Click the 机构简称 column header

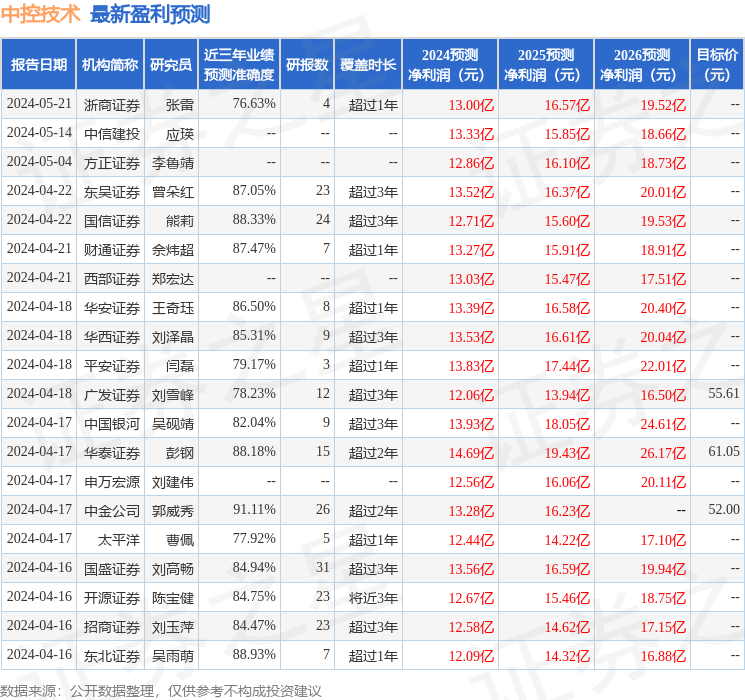[x=110, y=65]
